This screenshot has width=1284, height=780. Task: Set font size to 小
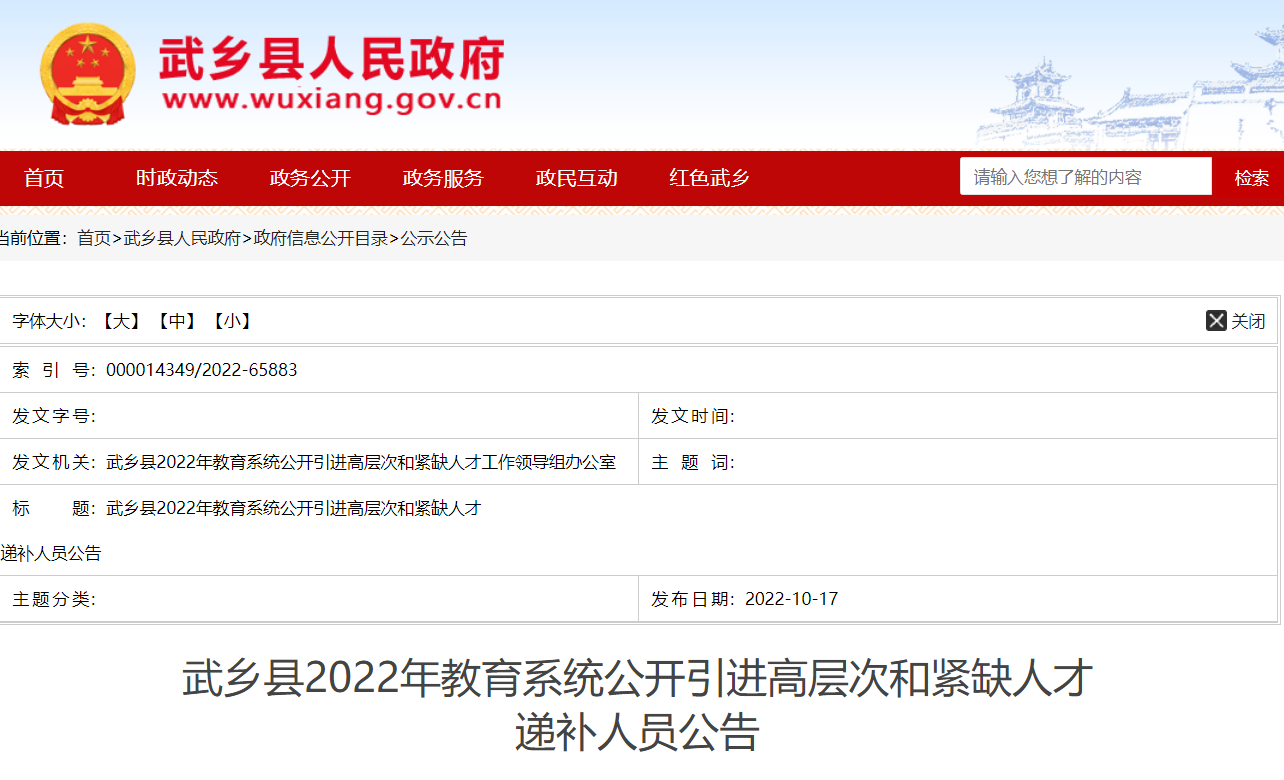click(232, 321)
